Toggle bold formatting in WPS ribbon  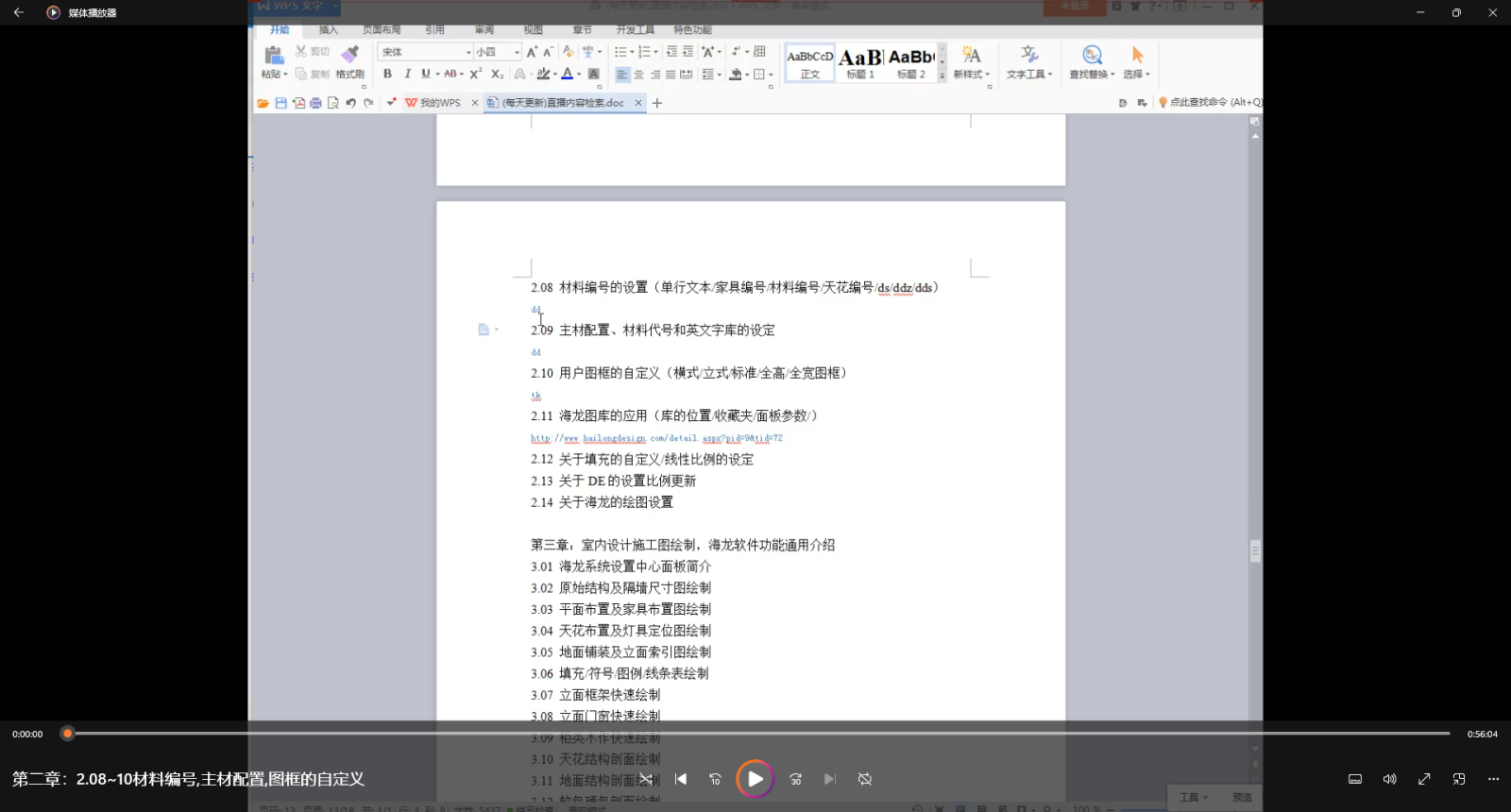(x=387, y=74)
